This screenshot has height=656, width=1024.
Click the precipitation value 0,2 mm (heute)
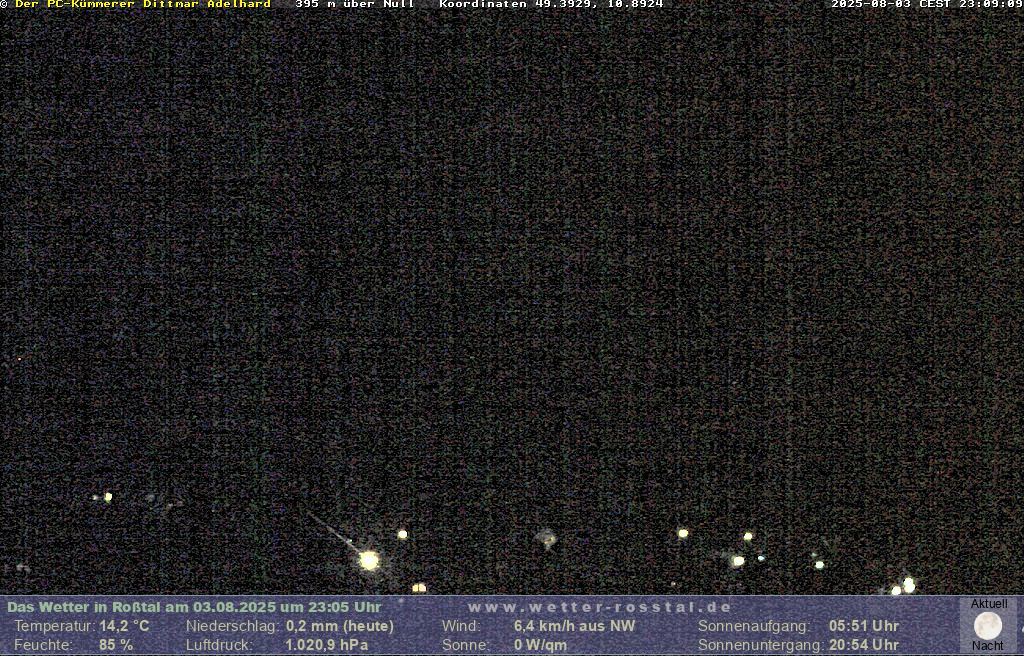[340, 626]
